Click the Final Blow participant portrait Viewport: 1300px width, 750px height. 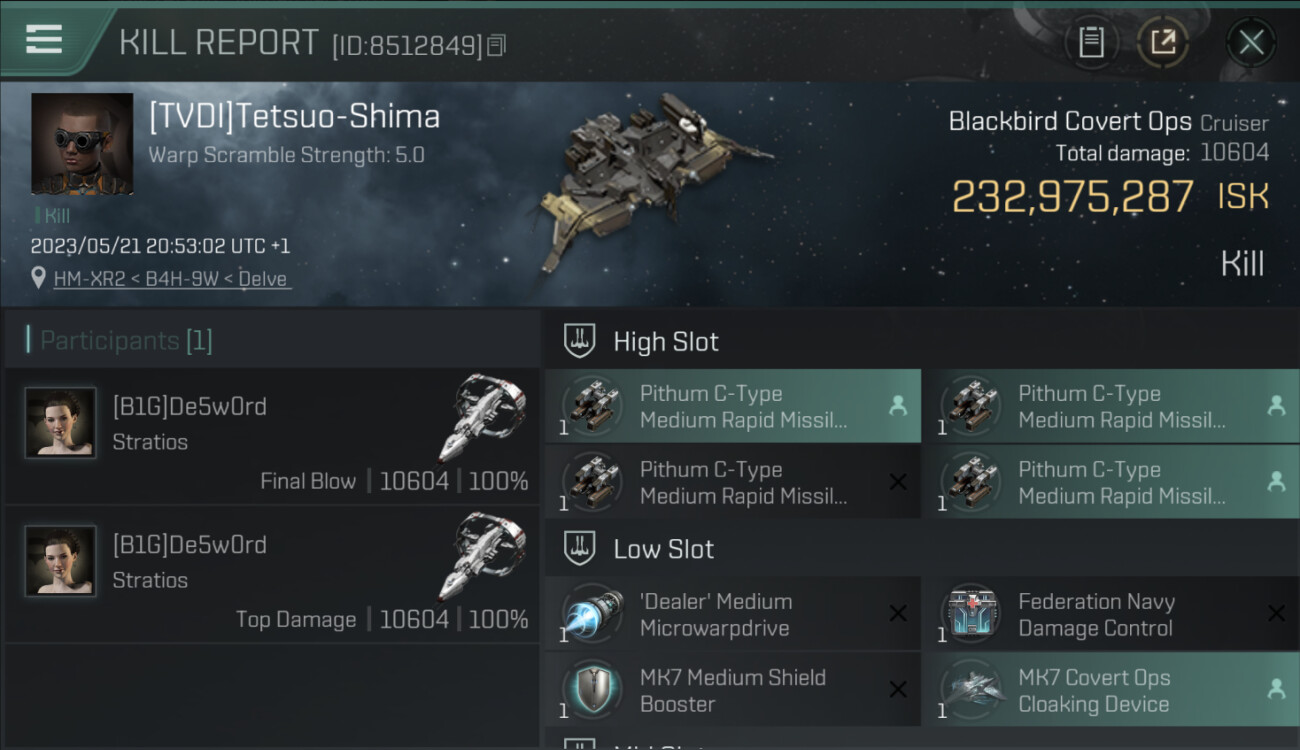(60, 422)
